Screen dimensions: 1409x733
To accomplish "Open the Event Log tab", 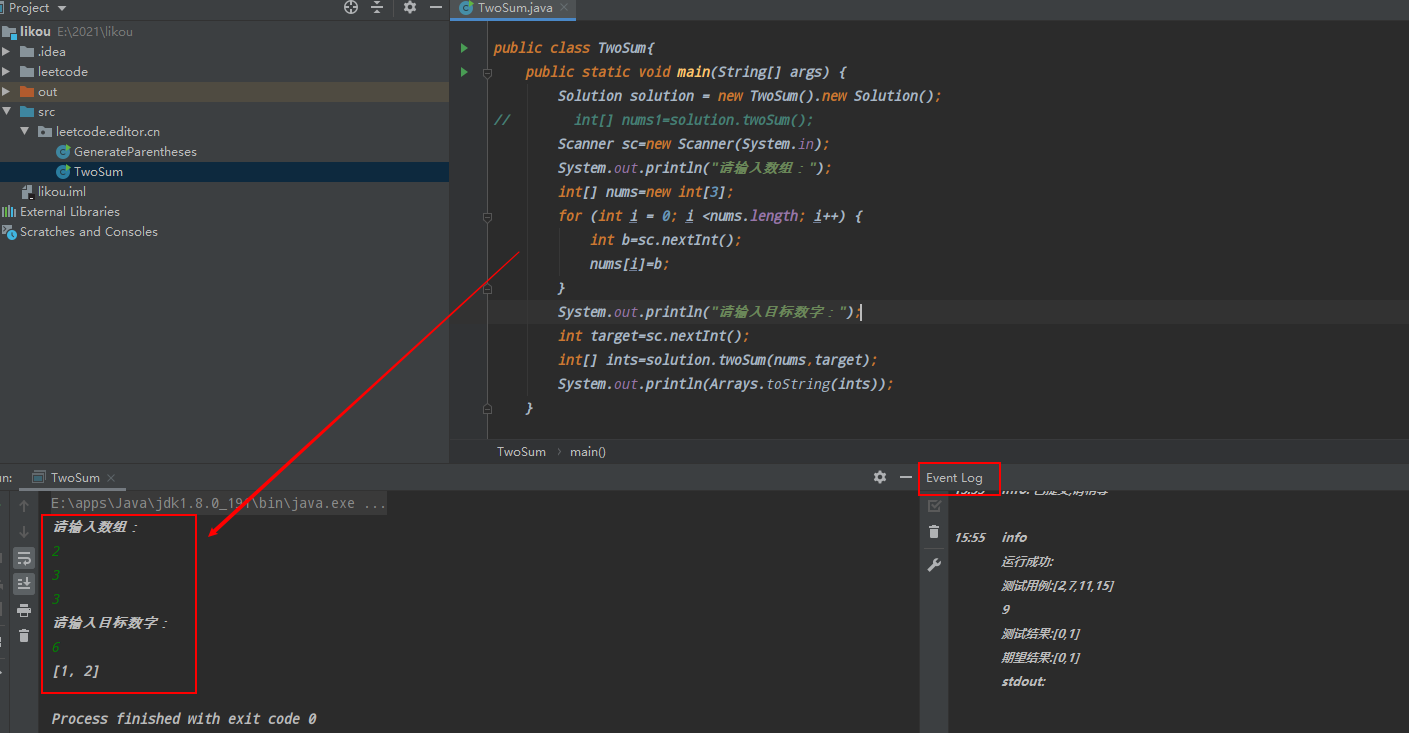I will (954, 478).
